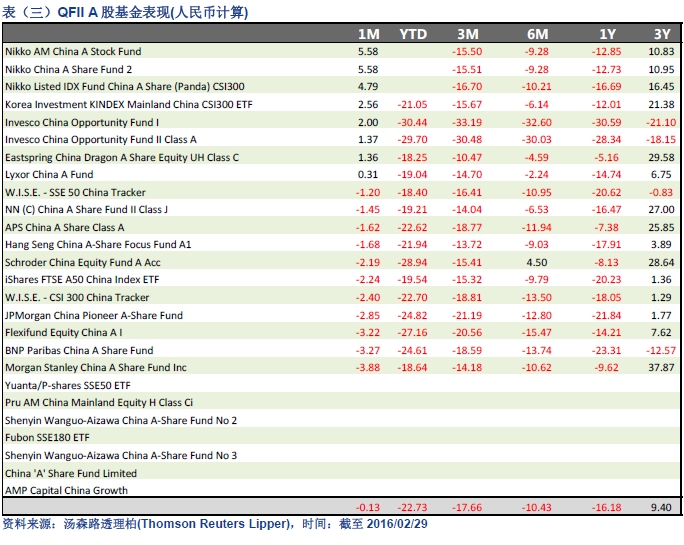684x545 pixels.
Task: Click APS China A Share Class A
Action: pos(65,227)
